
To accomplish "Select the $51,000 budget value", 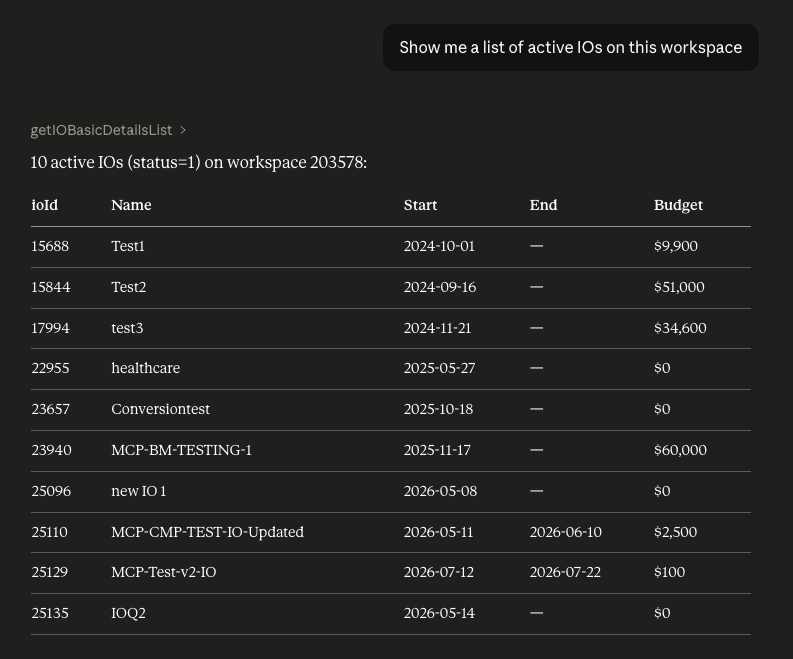I will (x=679, y=287).
